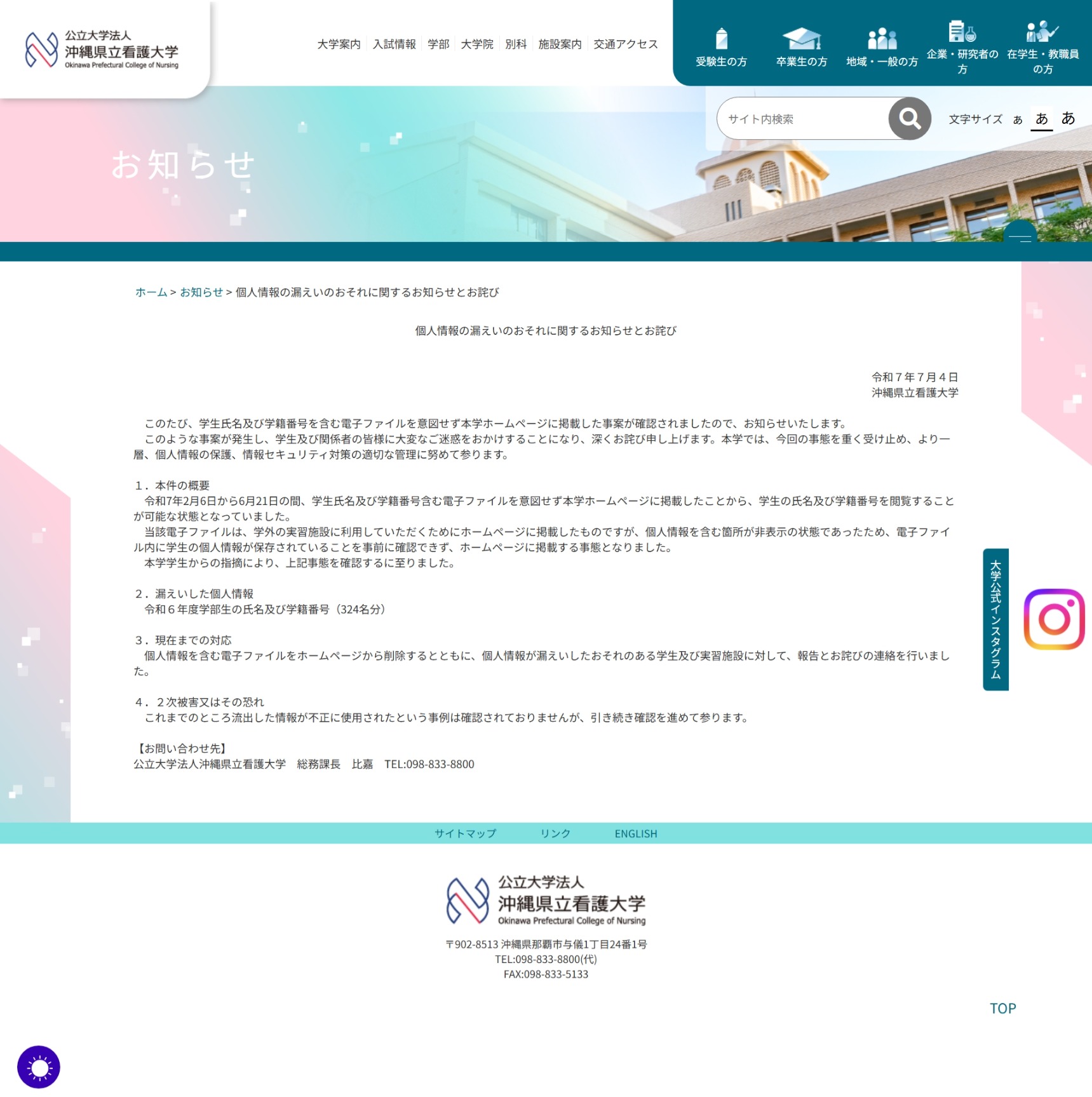Click the heading １．本件の概要
Viewport: 1092px width, 1097px height.
[x=172, y=486]
